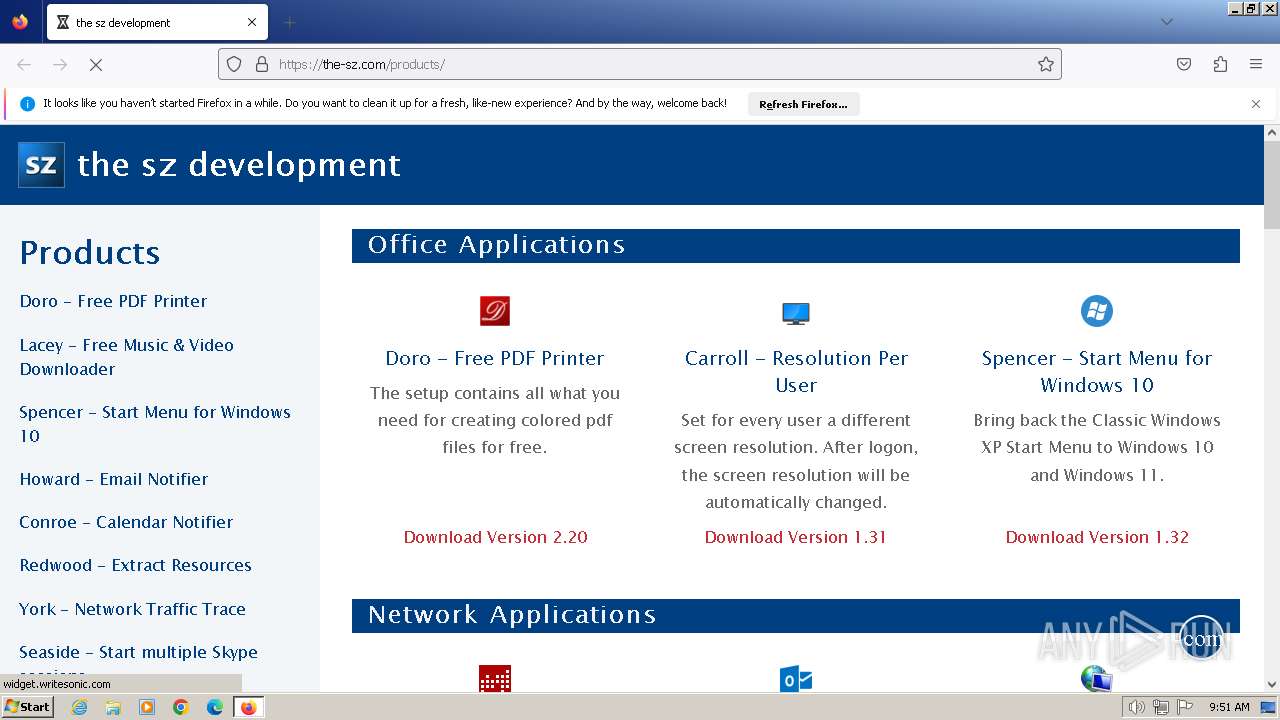1280x720 pixels.
Task: Select the sz development tab
Action: coord(156,22)
